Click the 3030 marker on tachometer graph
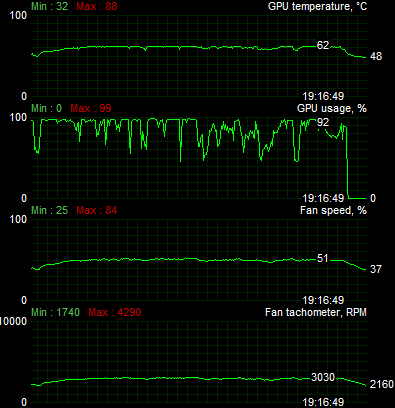Screen dimensions: 395x408 323,377
